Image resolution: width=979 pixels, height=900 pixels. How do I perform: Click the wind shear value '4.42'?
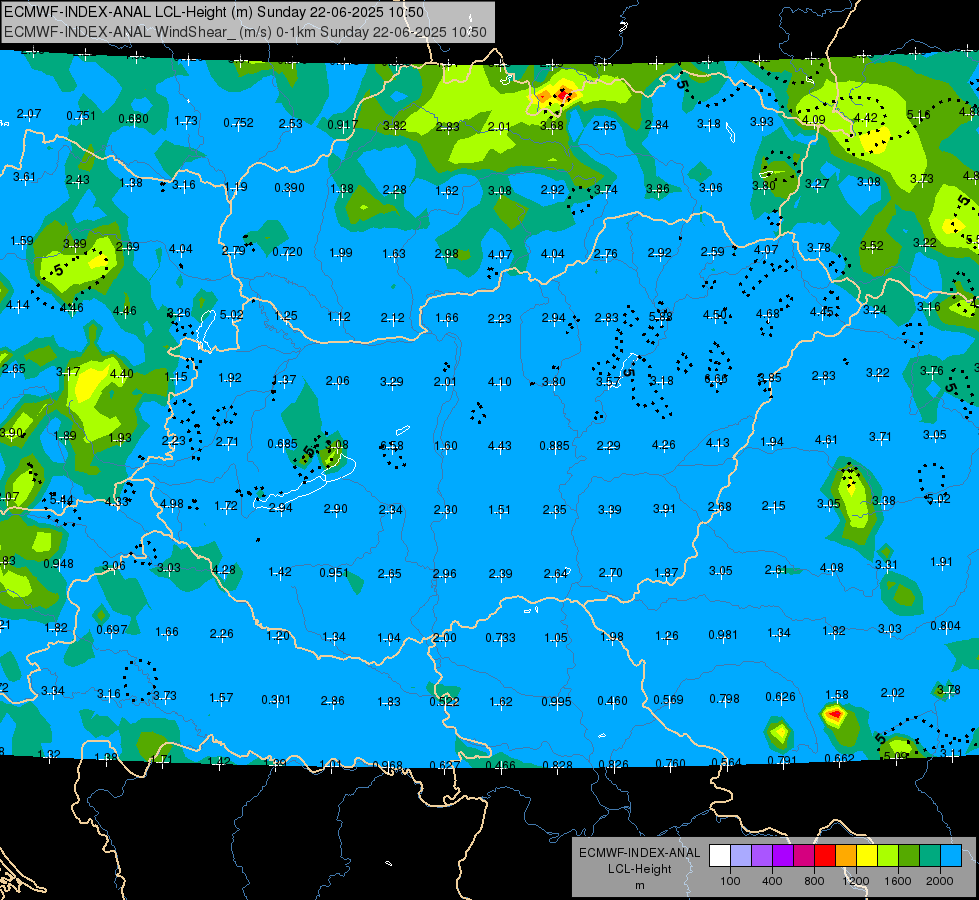pos(865,117)
